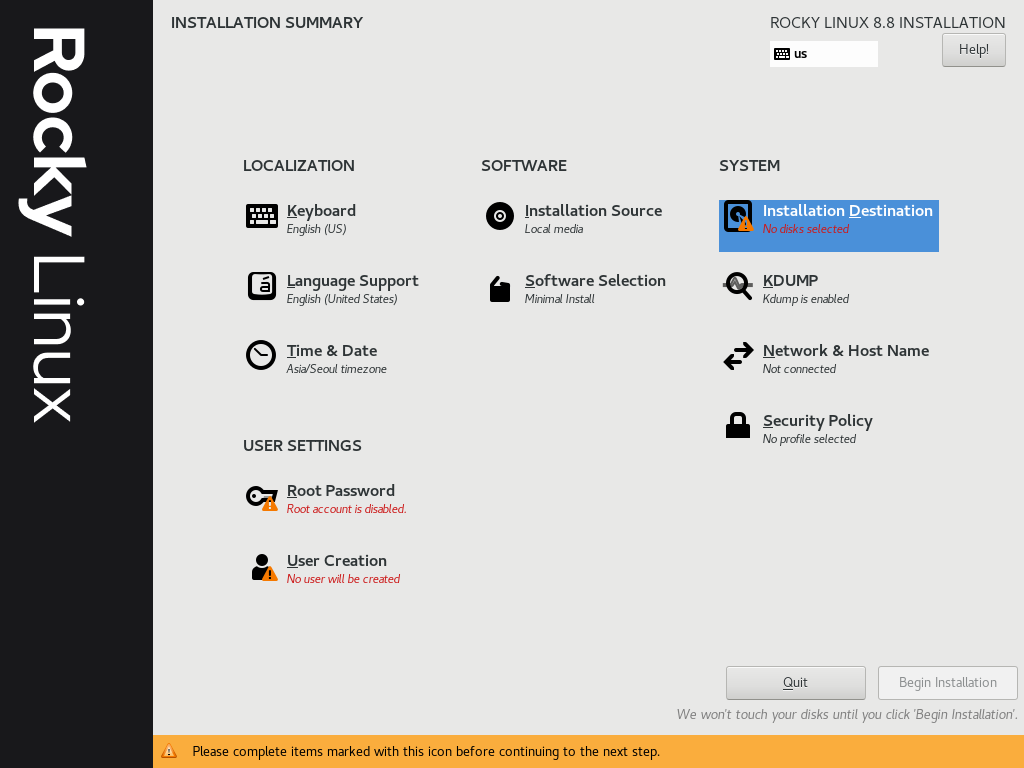Click the User Creation person icon
Image resolution: width=1024 pixels, height=768 pixels.
click(x=264, y=567)
